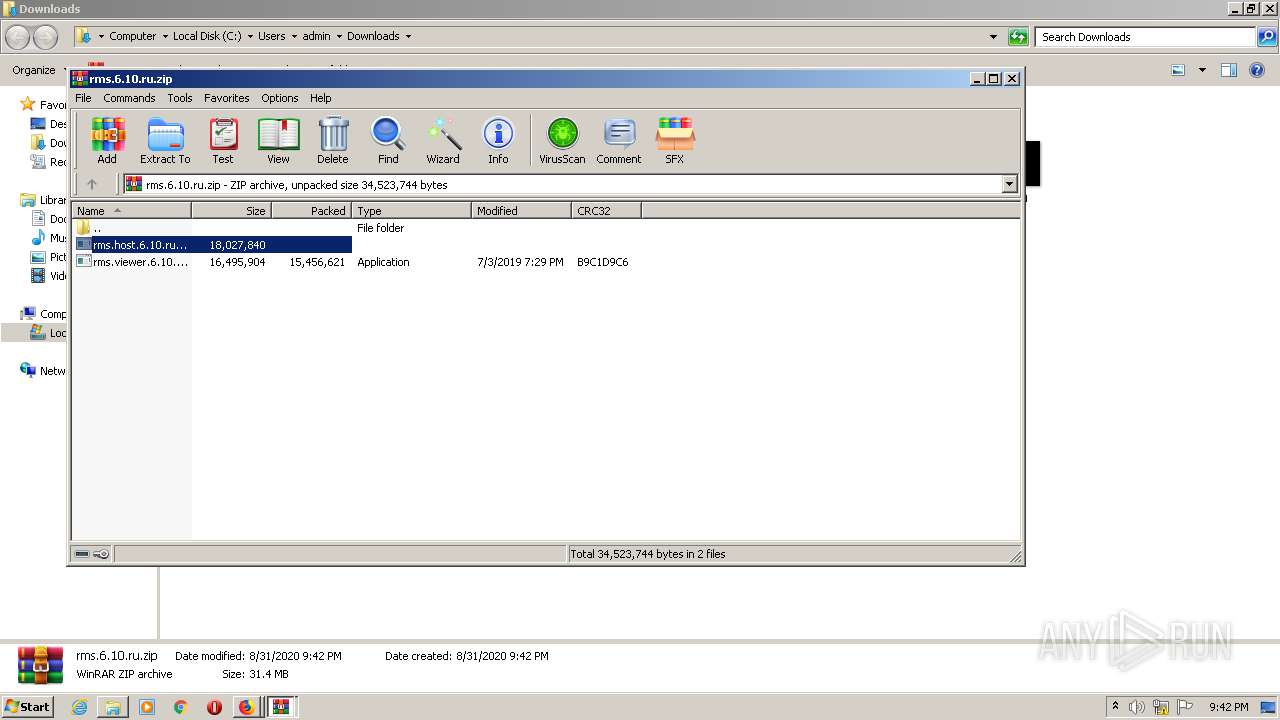The width and height of the screenshot is (1280, 720).
Task: Launch Windows Media Player from taskbar
Action: point(147,707)
